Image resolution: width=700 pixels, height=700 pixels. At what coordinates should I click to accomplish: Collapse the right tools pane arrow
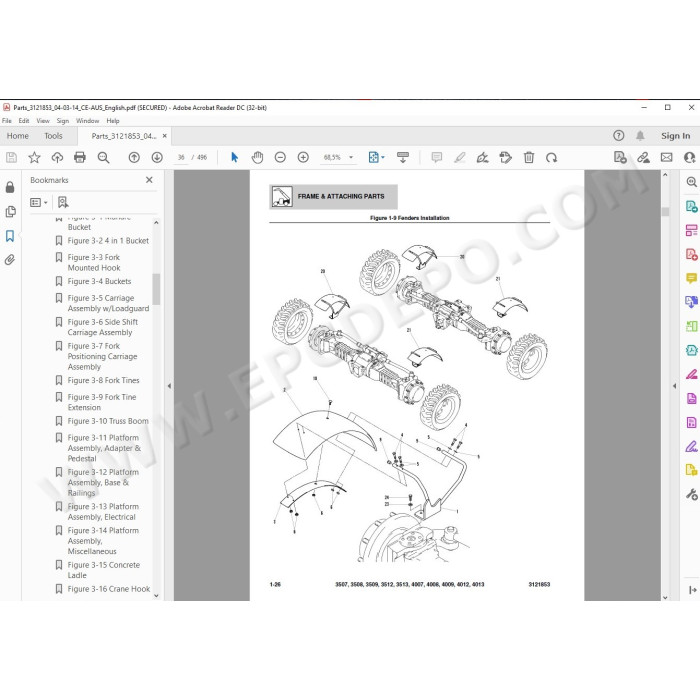coord(675,386)
